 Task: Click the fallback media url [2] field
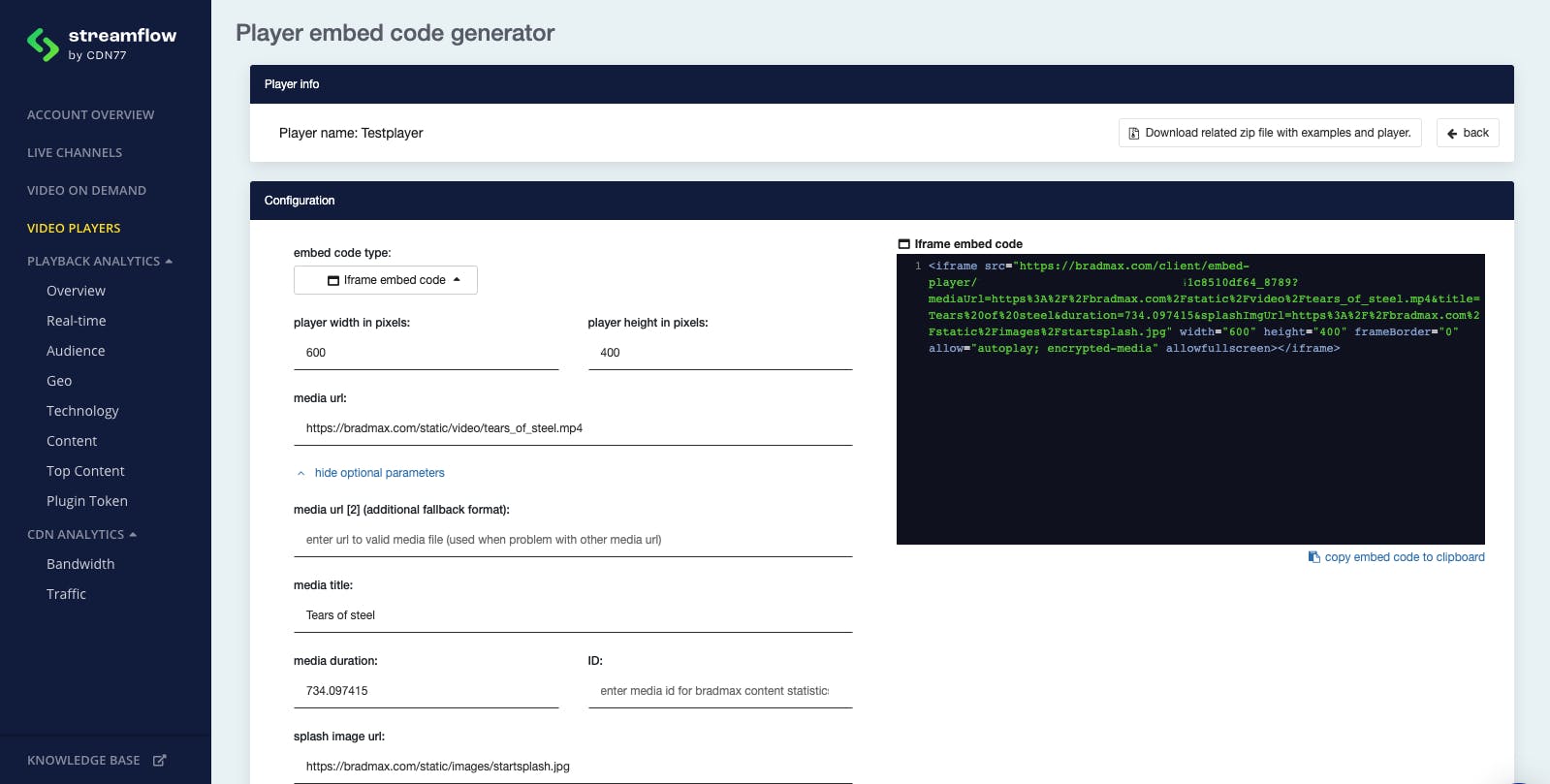[572, 540]
